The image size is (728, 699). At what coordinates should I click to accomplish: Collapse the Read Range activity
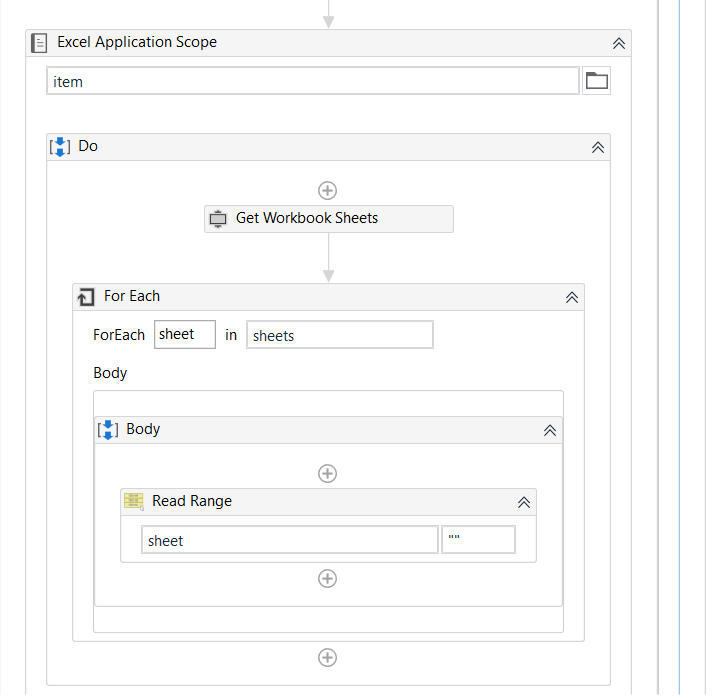point(523,502)
